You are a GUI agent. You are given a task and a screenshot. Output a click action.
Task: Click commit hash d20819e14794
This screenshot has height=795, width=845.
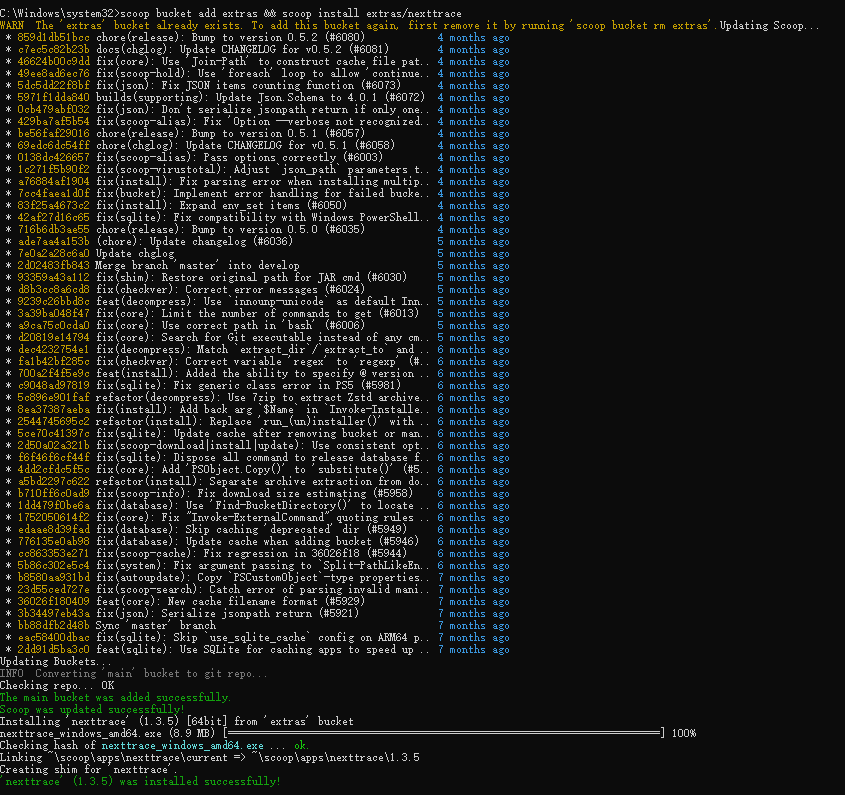click(x=53, y=337)
